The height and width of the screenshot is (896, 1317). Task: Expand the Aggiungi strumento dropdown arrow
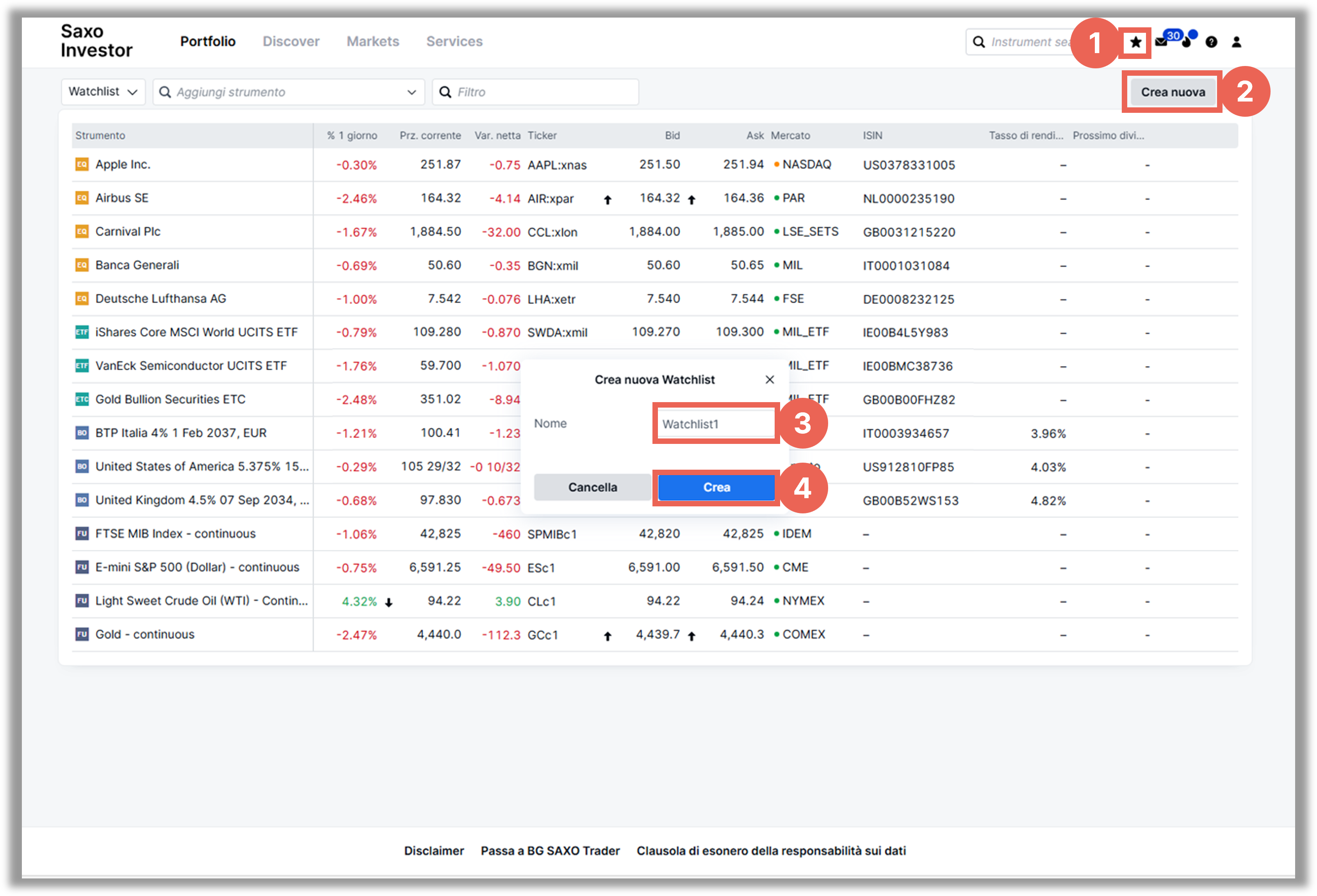pyautogui.click(x=412, y=93)
